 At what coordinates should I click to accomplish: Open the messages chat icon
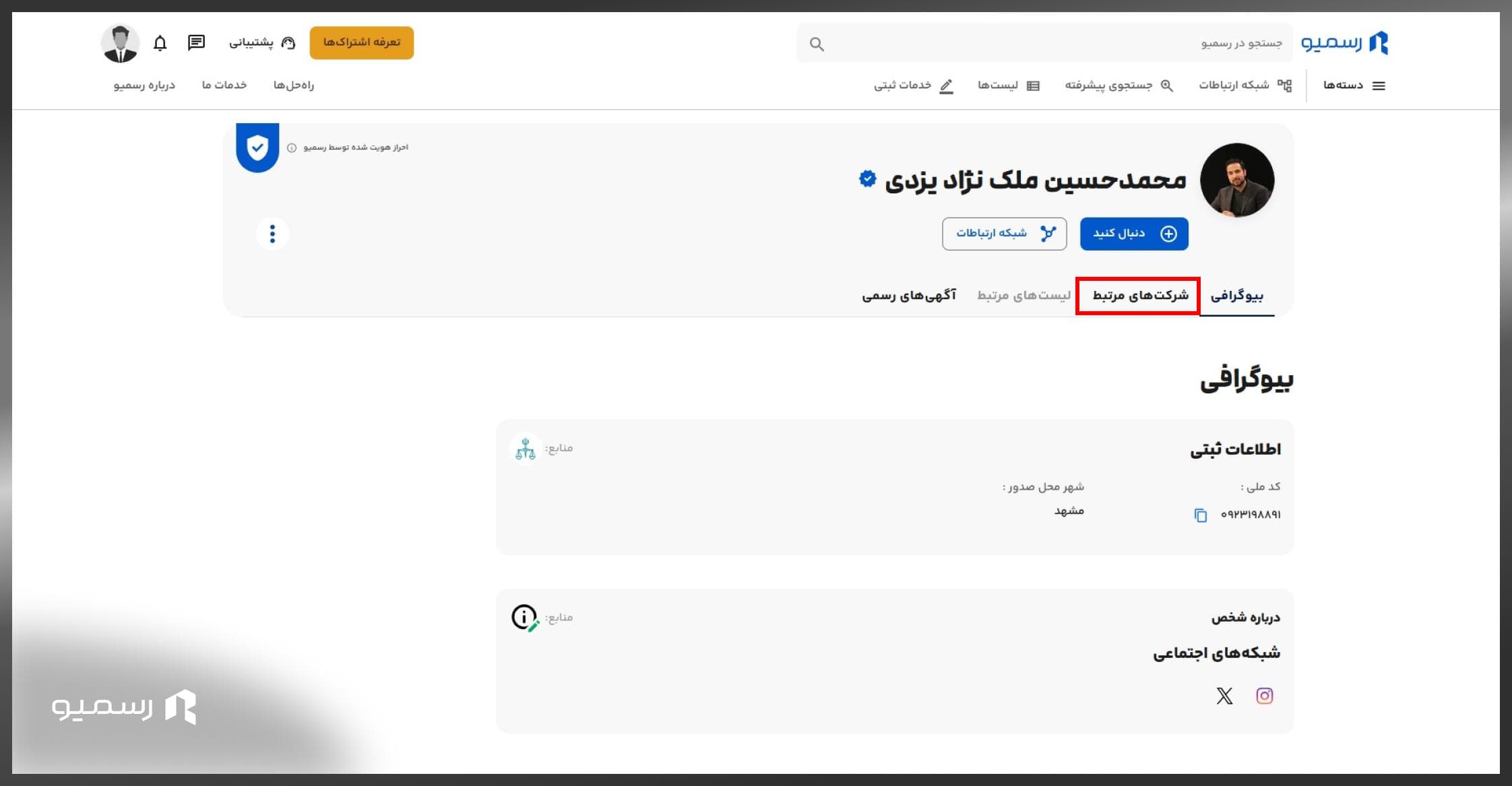tap(196, 42)
